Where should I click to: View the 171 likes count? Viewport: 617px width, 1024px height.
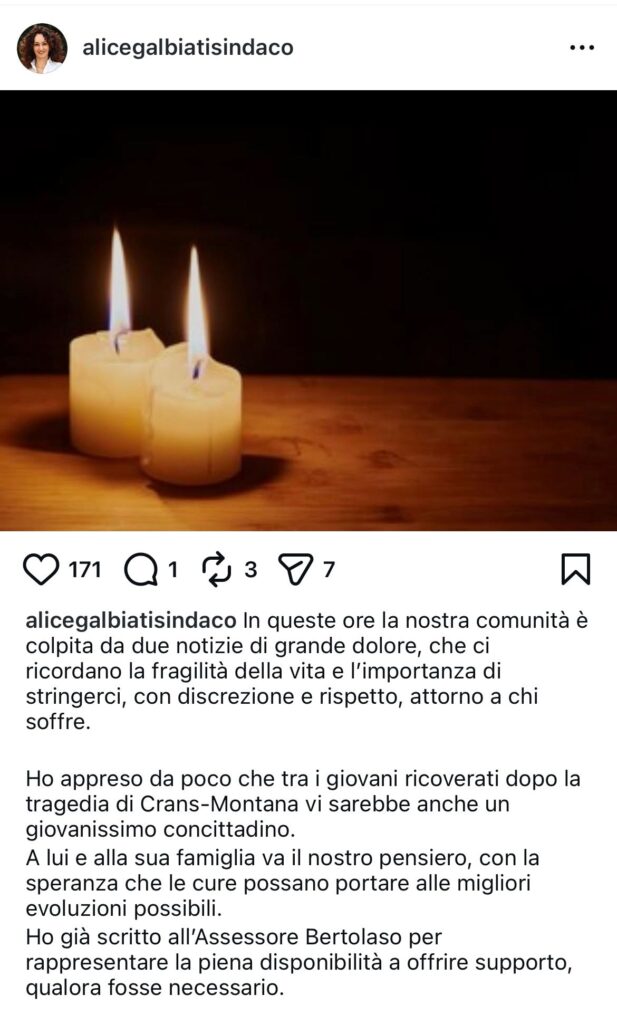point(85,570)
